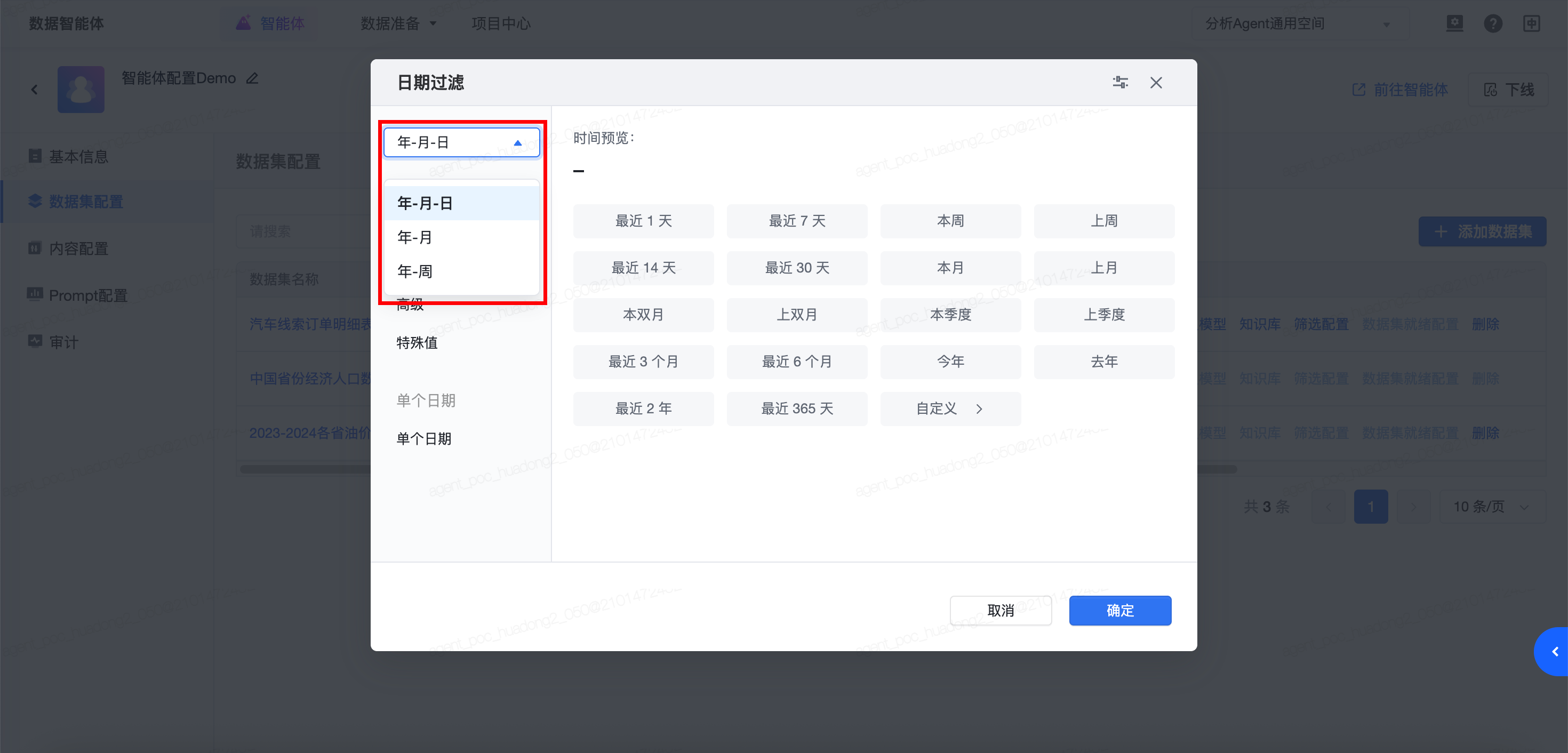The image size is (1568, 753).
Task: Select the 年-月 option
Action: pos(461,237)
